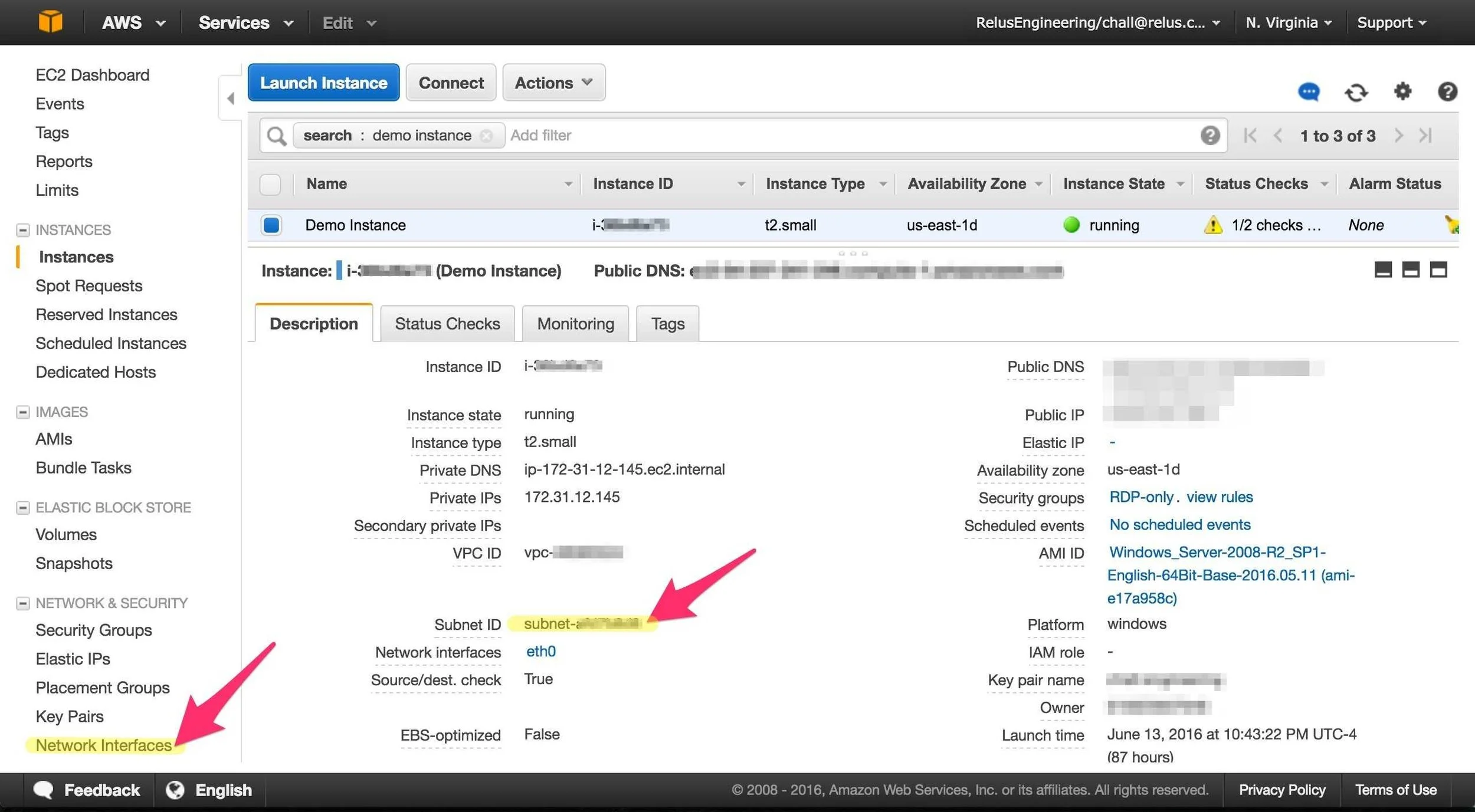Click the English language selector
This screenshot has height=812, width=1475.
(223, 790)
